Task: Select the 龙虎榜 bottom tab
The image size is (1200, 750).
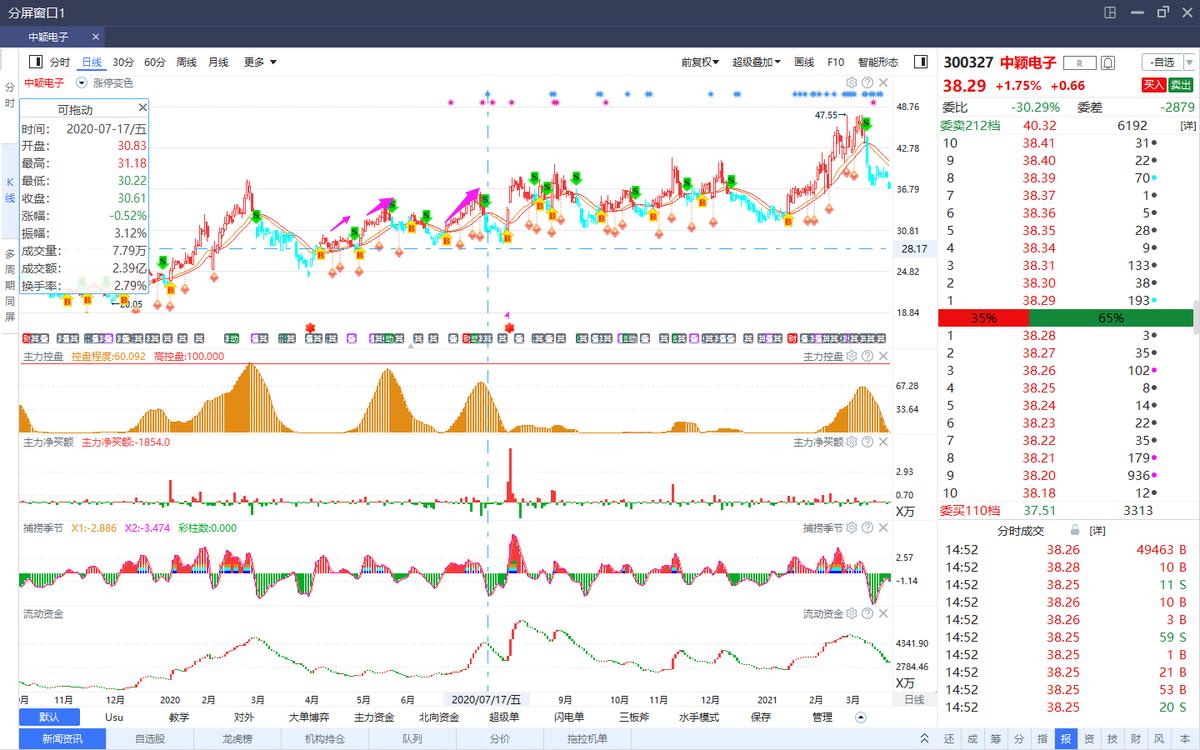Action: click(236, 739)
